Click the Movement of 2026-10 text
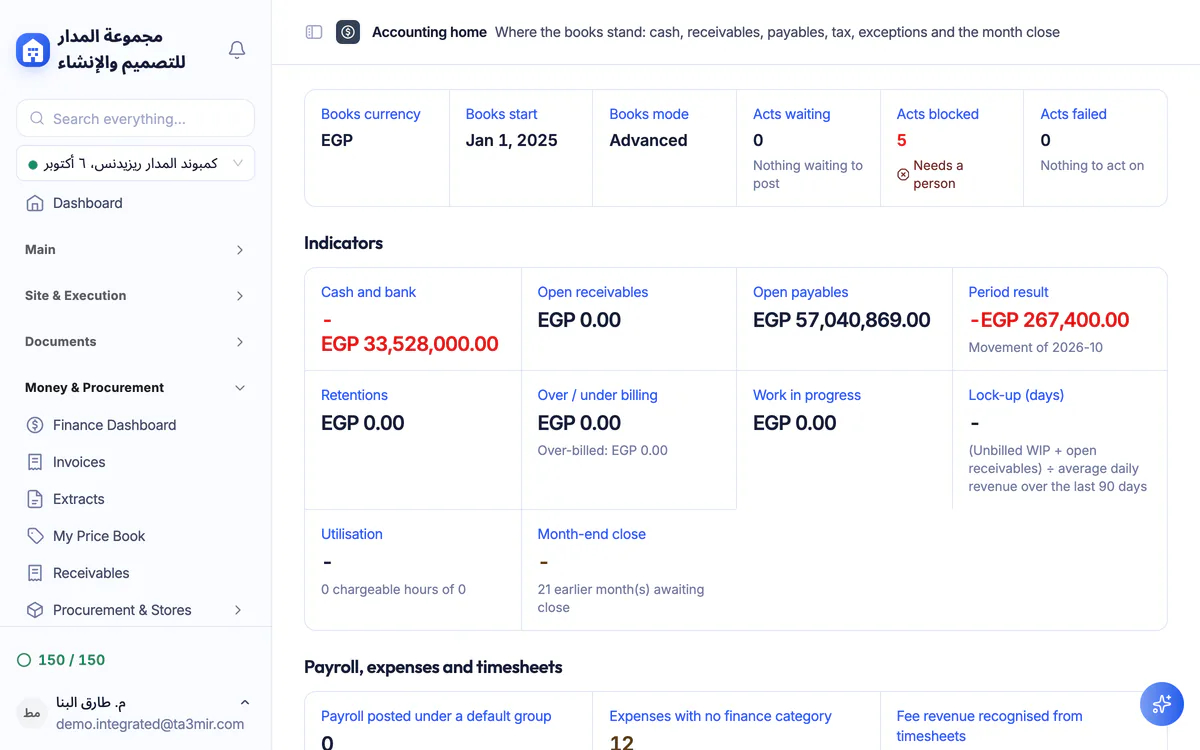The width and height of the screenshot is (1200, 750). coord(1036,347)
